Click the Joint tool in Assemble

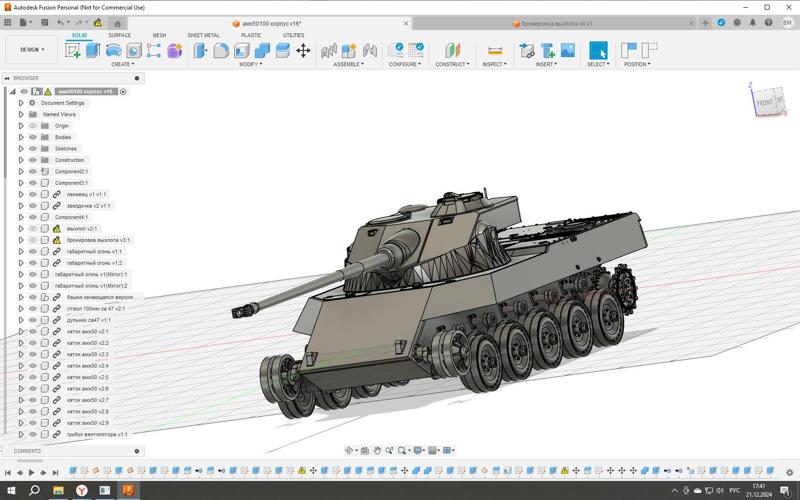(370, 50)
